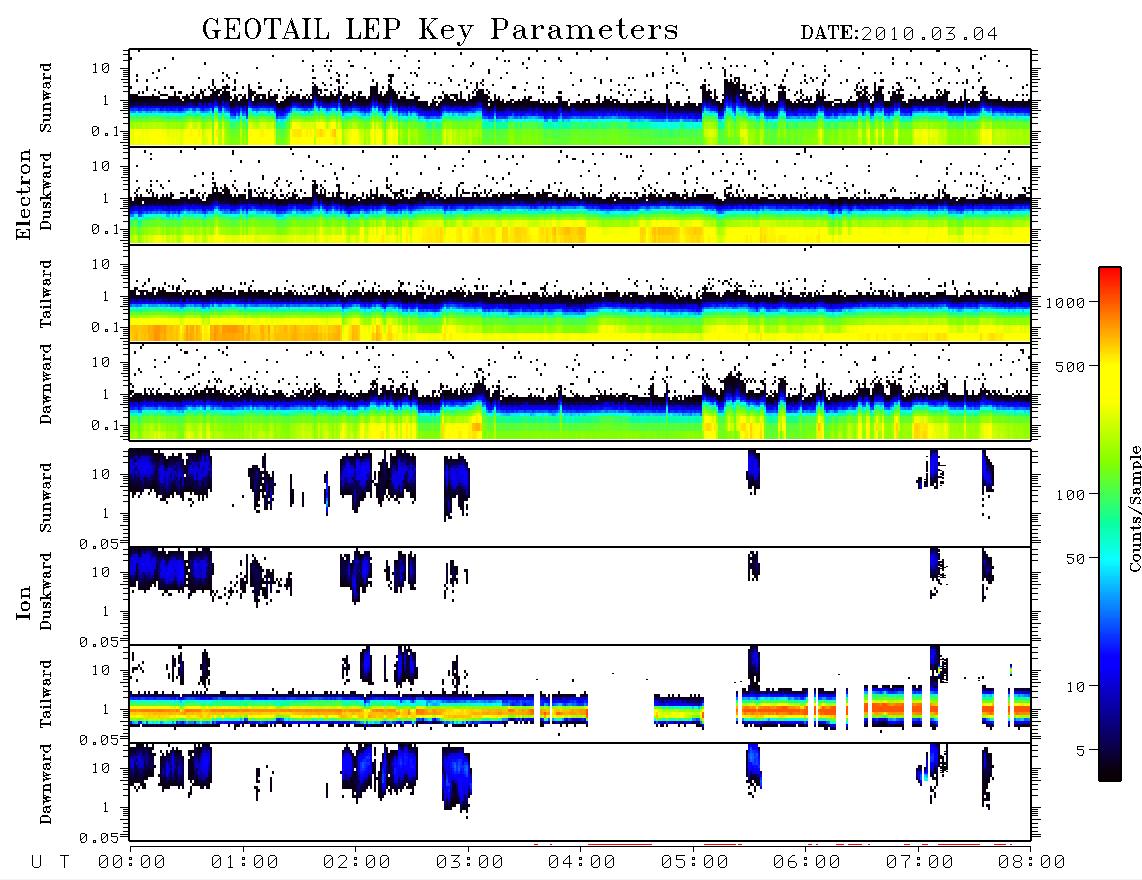The height and width of the screenshot is (880, 1142).
Task: Click the '500' colorbar tick value
Action: pos(1071,366)
